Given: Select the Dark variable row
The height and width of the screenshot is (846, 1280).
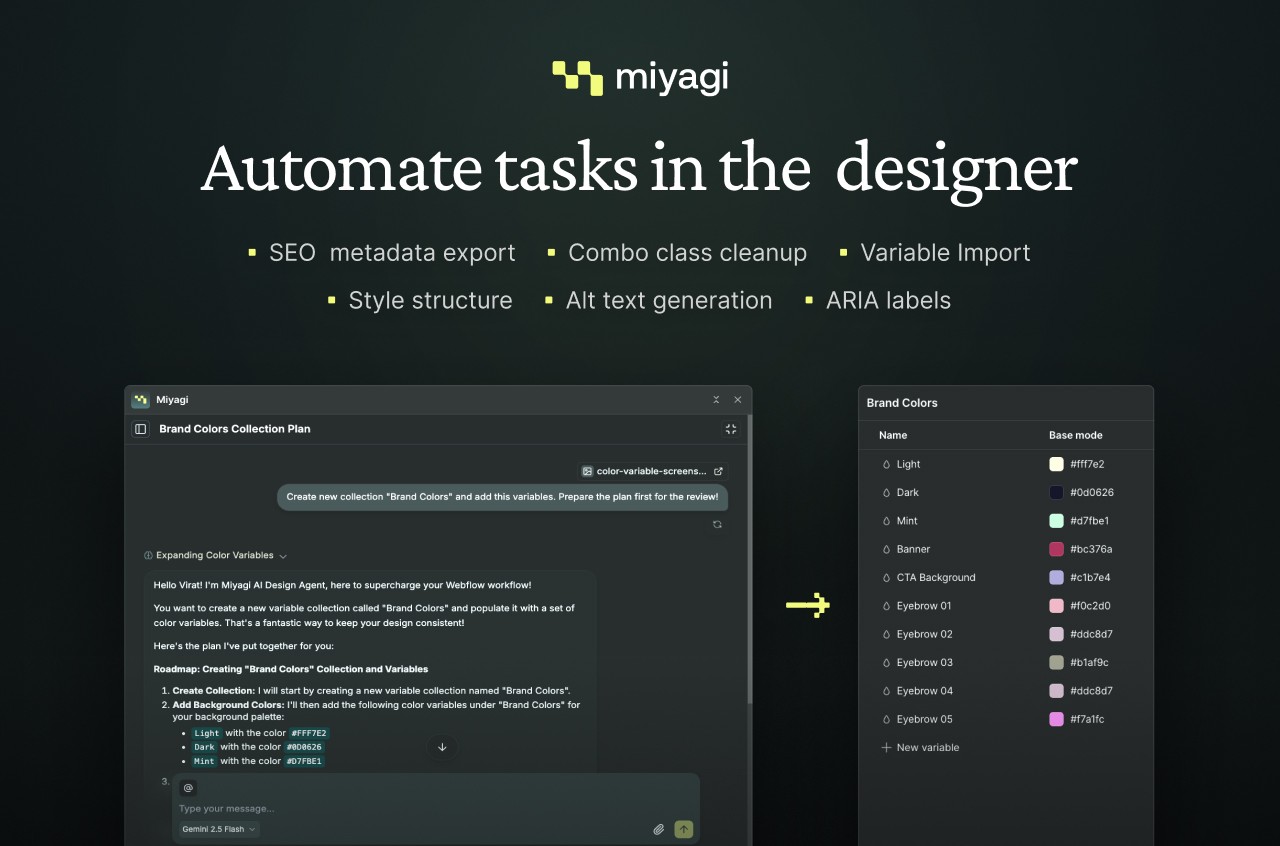Looking at the screenshot, I should pos(1006,492).
